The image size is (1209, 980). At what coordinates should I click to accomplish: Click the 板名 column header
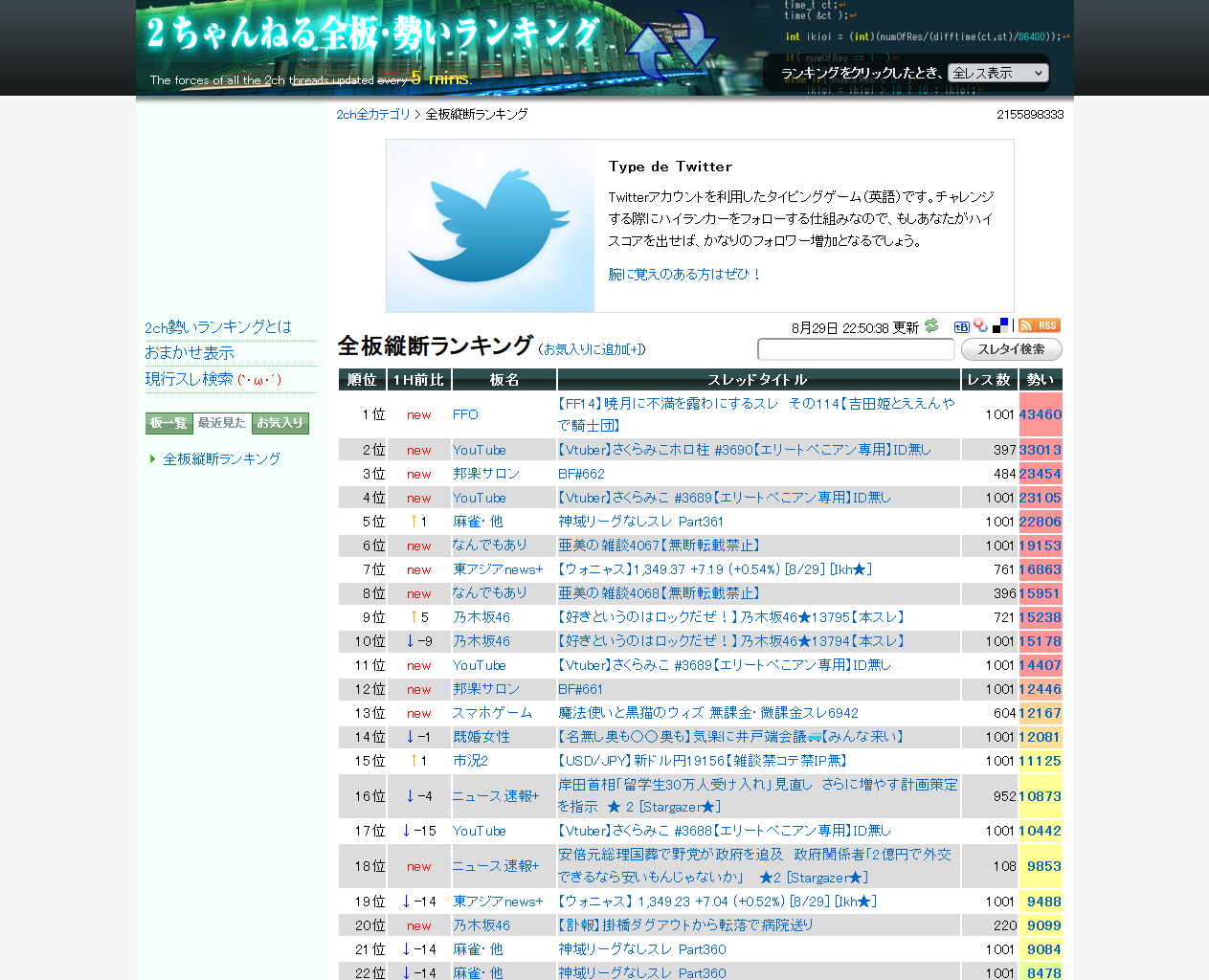(504, 380)
